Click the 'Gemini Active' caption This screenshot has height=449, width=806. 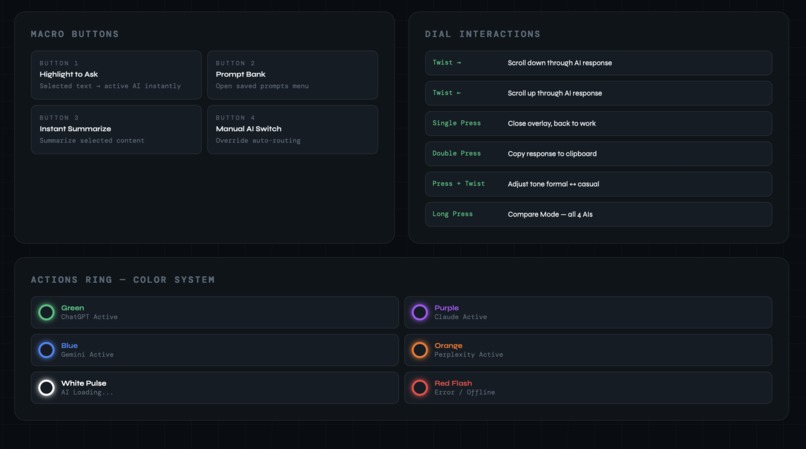(x=87, y=354)
